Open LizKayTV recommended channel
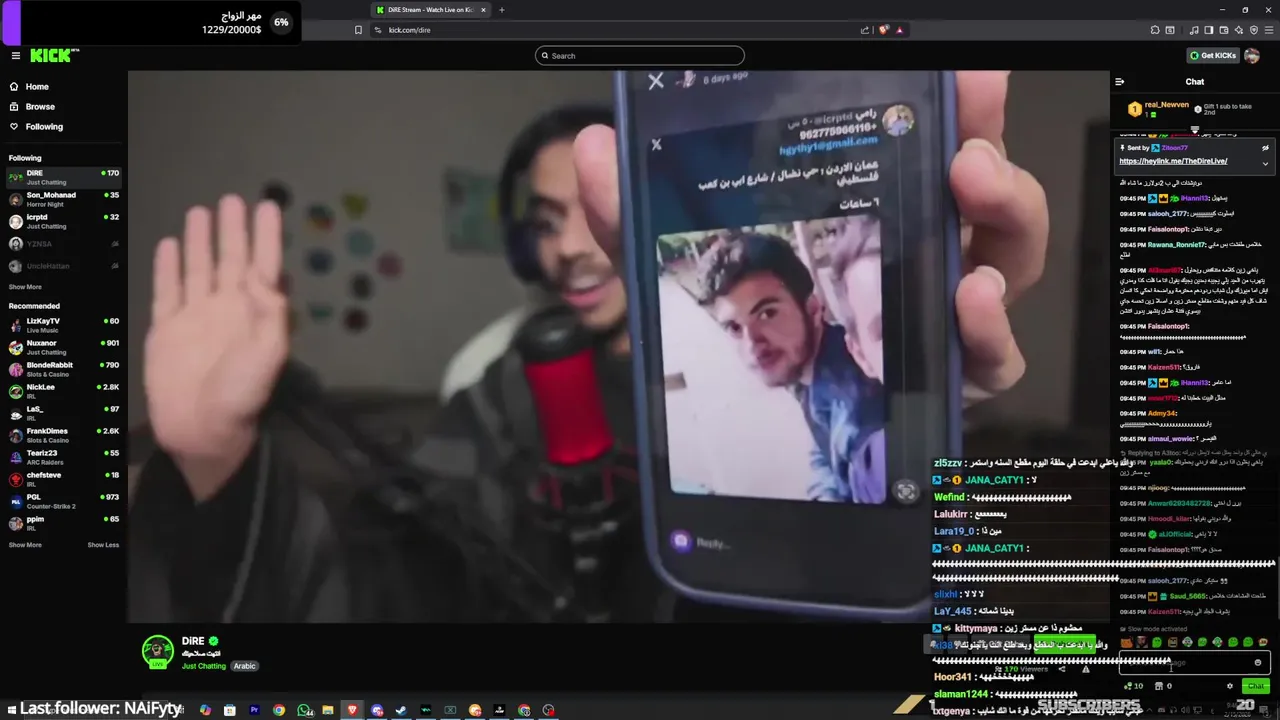Viewport: 1280px width, 720px height. click(x=64, y=325)
